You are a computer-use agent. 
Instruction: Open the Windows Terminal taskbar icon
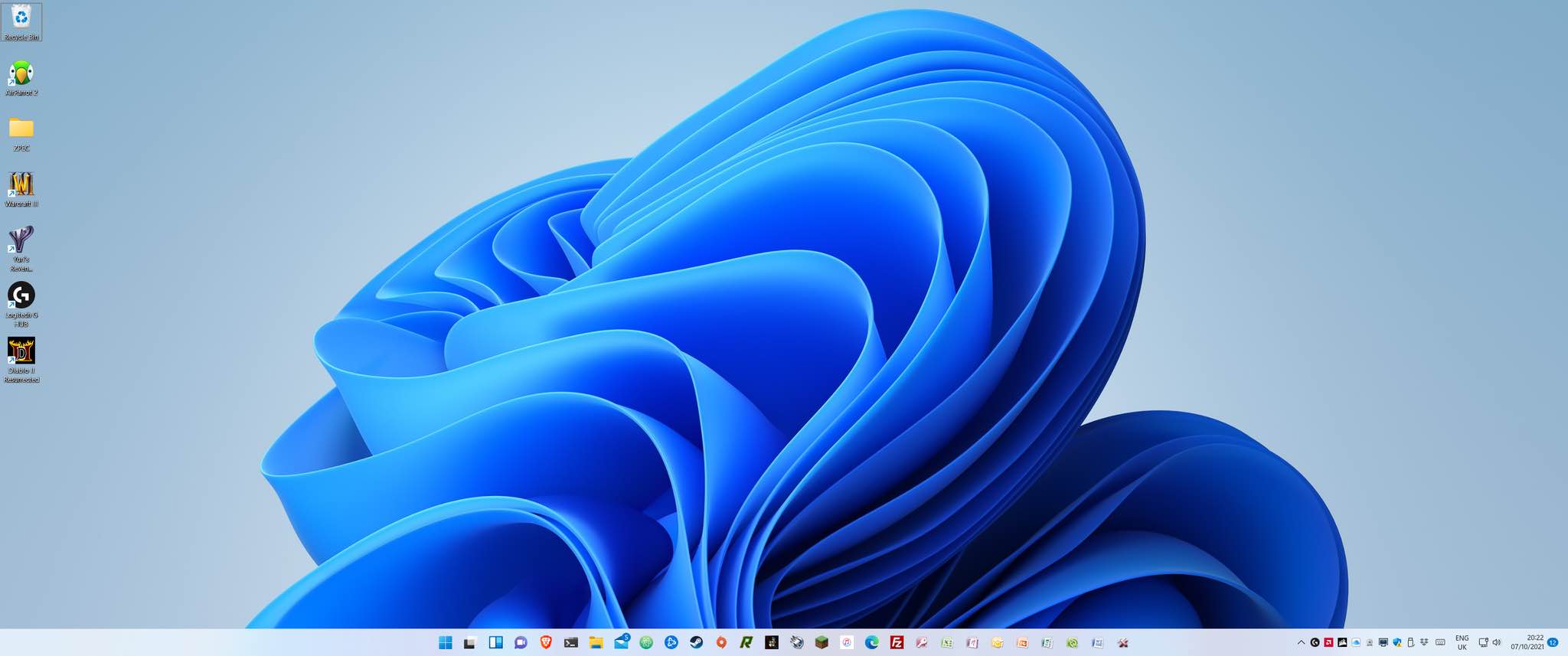click(x=570, y=643)
